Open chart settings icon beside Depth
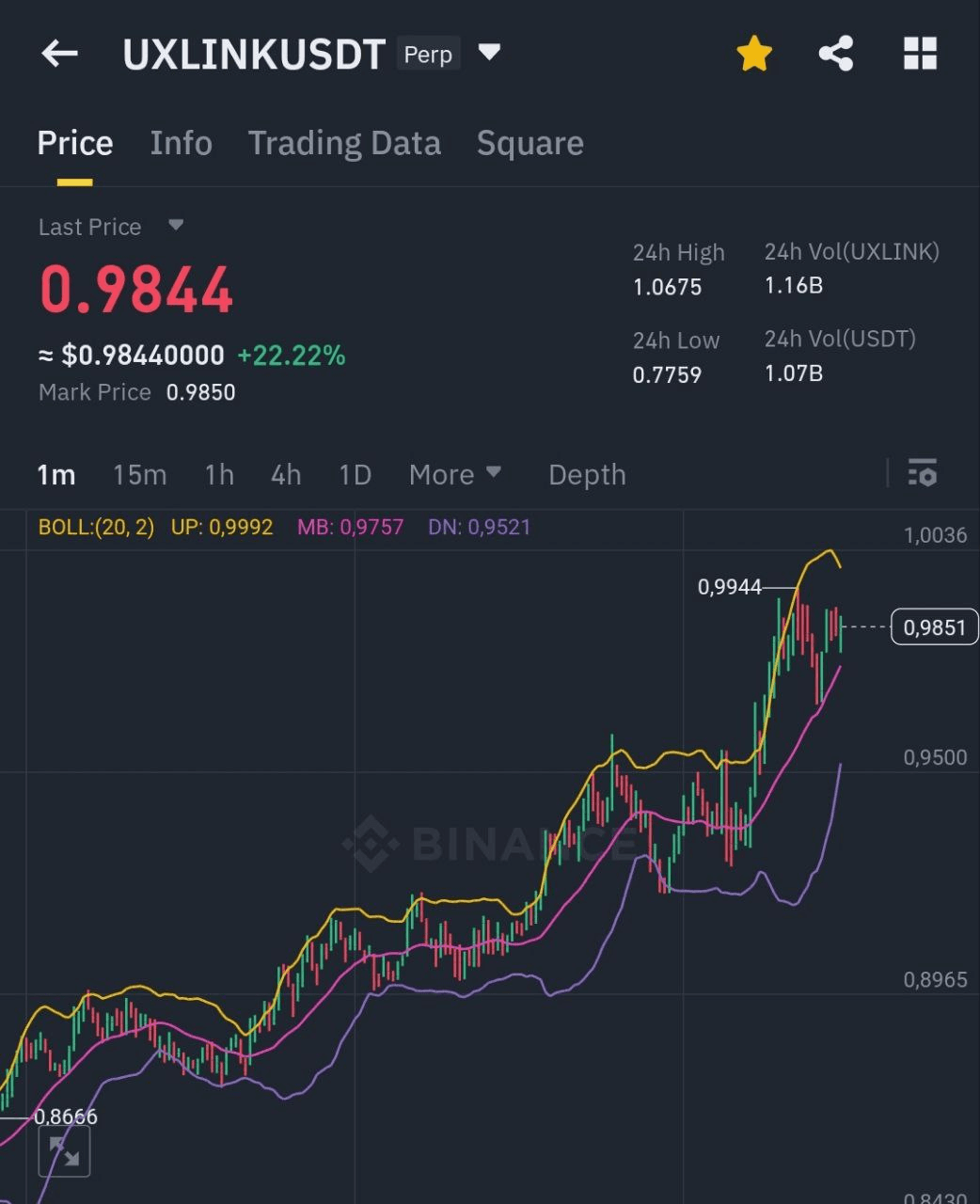Image resolution: width=980 pixels, height=1204 pixels. point(923,473)
